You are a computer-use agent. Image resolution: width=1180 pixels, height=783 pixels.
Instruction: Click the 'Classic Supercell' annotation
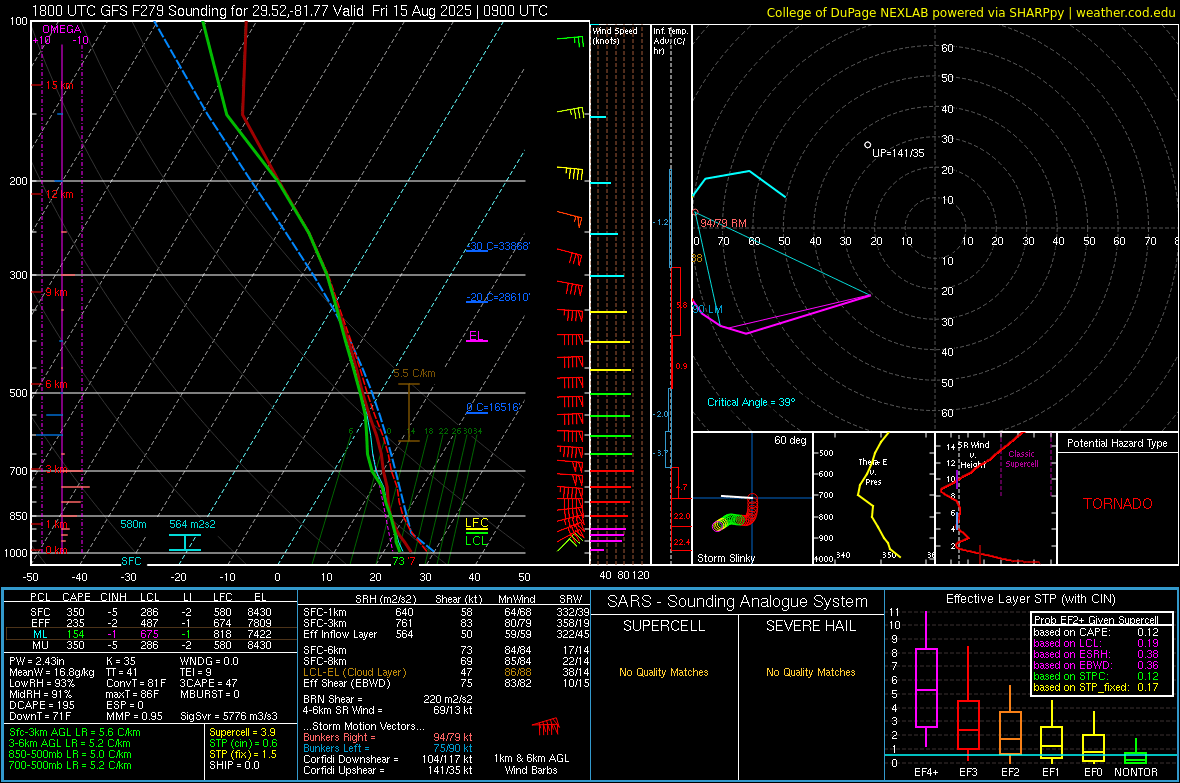click(1021, 459)
